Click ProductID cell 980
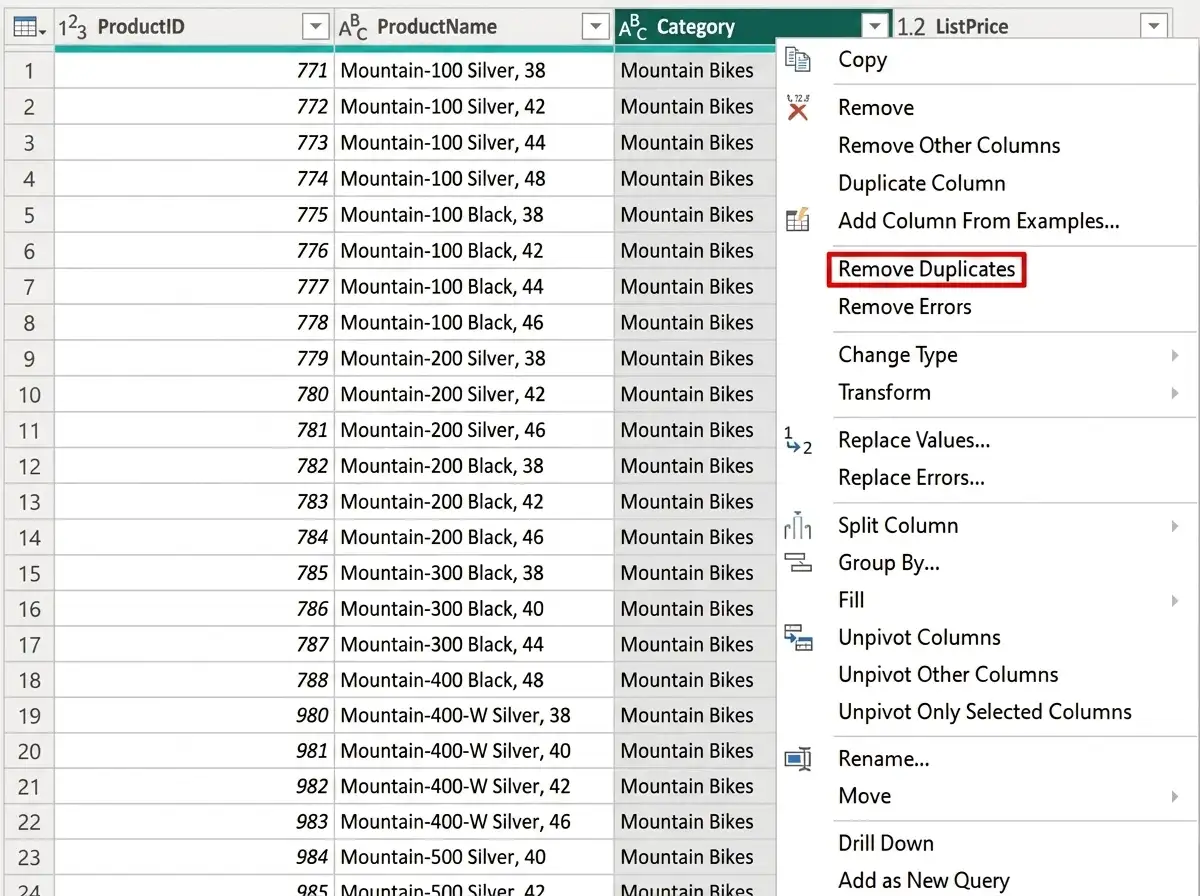1200x896 pixels. [194, 716]
